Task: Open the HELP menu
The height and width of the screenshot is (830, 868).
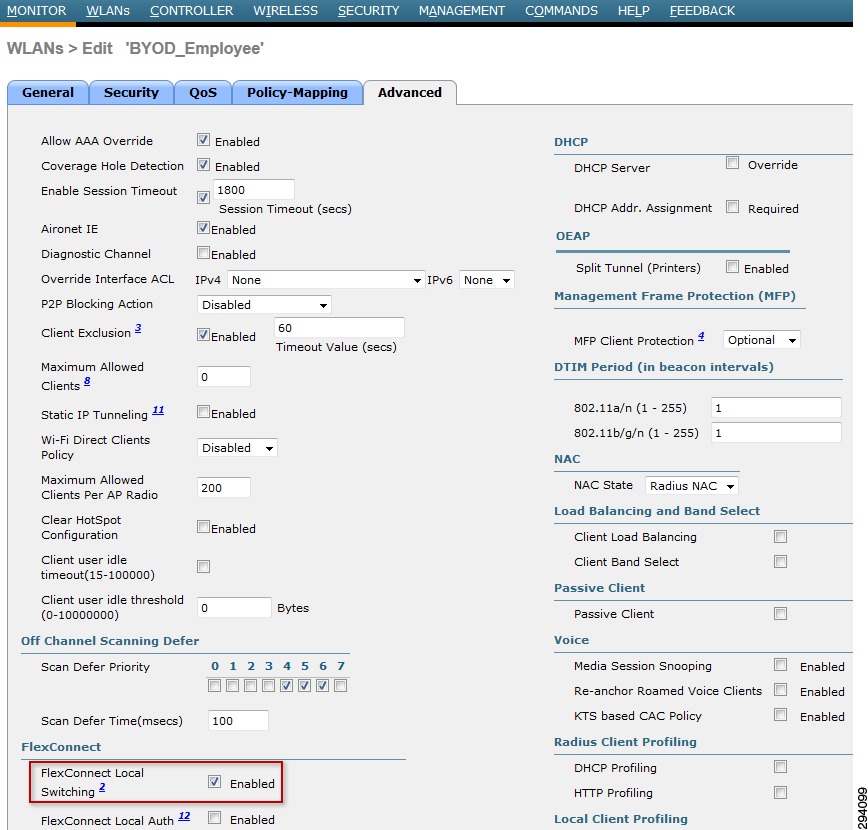Action: pos(634,11)
